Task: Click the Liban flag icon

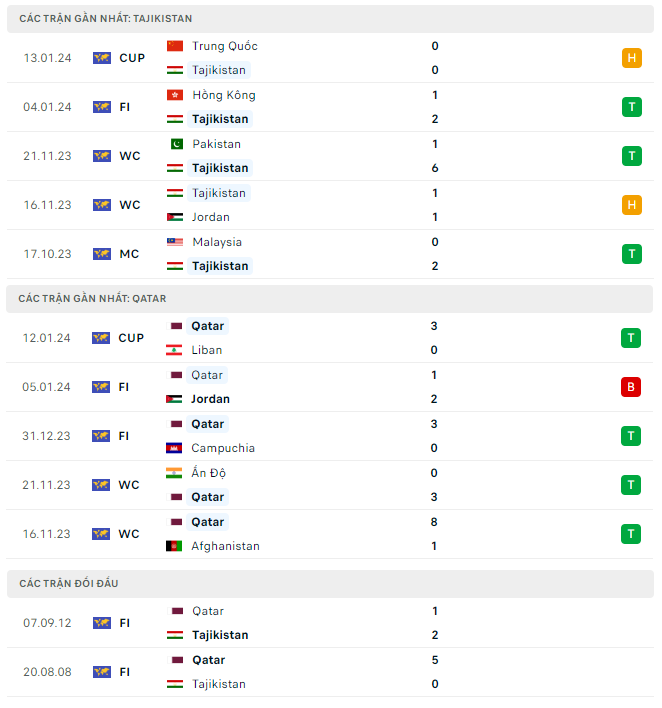Action: [175, 350]
